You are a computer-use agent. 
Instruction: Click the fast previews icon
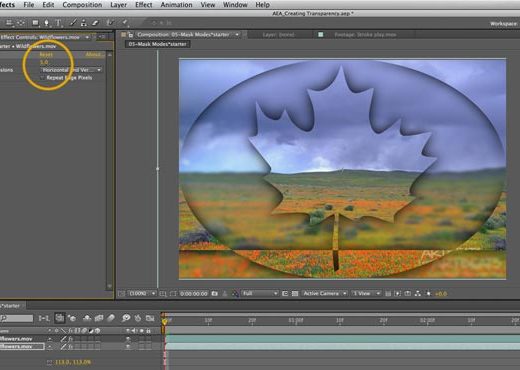pyautogui.click(x=398, y=294)
